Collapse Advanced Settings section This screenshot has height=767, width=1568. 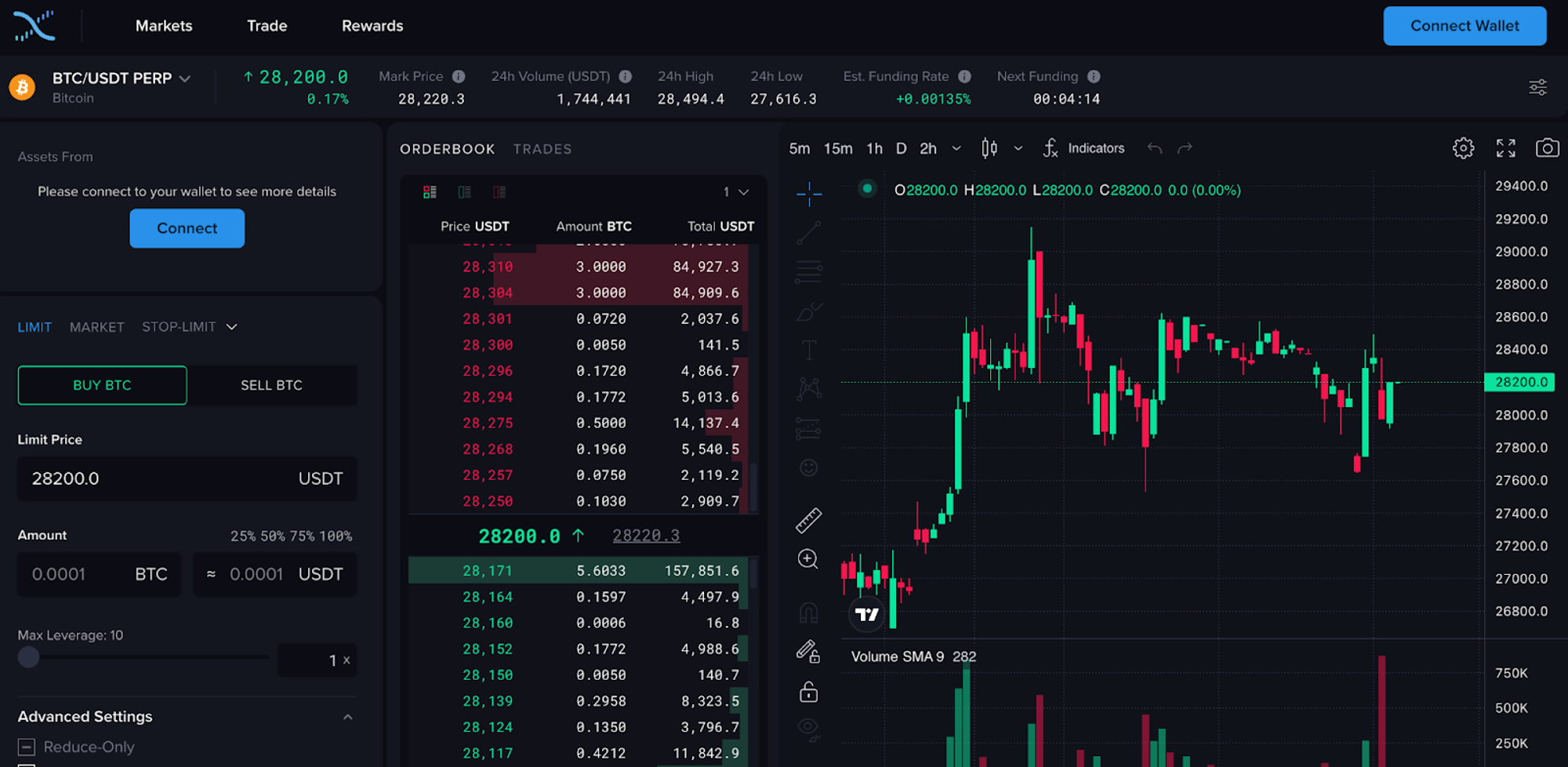point(347,717)
